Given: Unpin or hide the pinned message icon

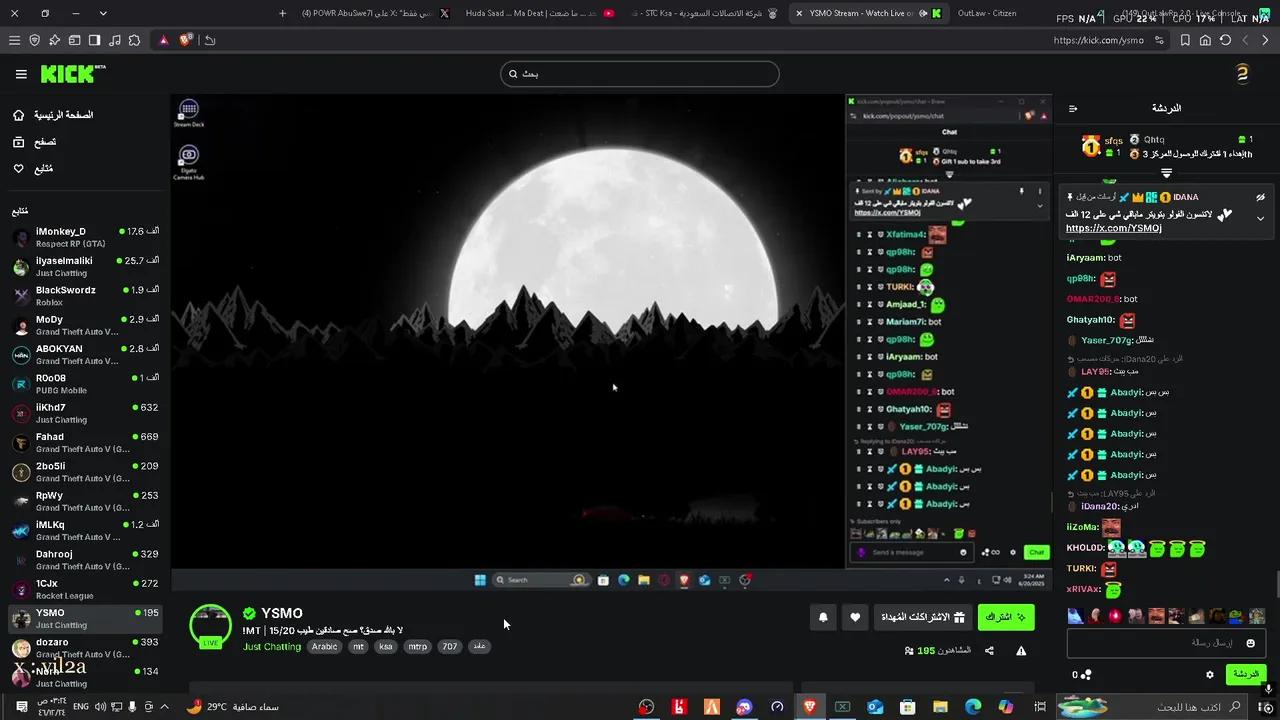Looking at the screenshot, I should click(x=1260, y=197).
